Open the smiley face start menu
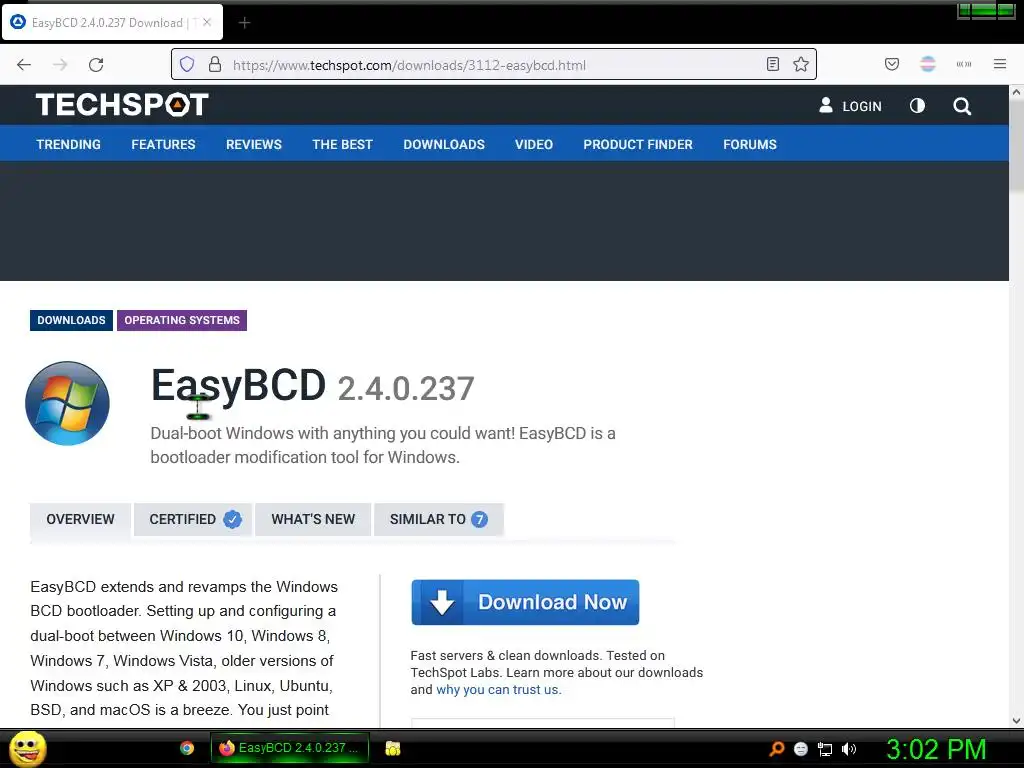The width and height of the screenshot is (1024, 768). tap(28, 748)
